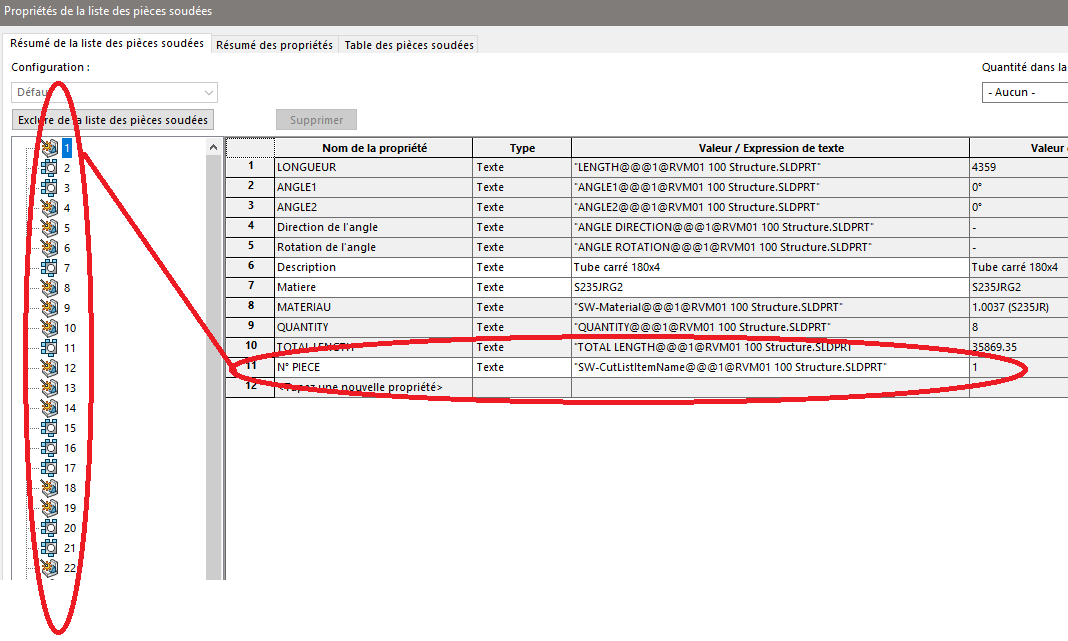Select cut list item 22 in the tree
Image resolution: width=1068 pixels, height=641 pixels.
[70, 568]
